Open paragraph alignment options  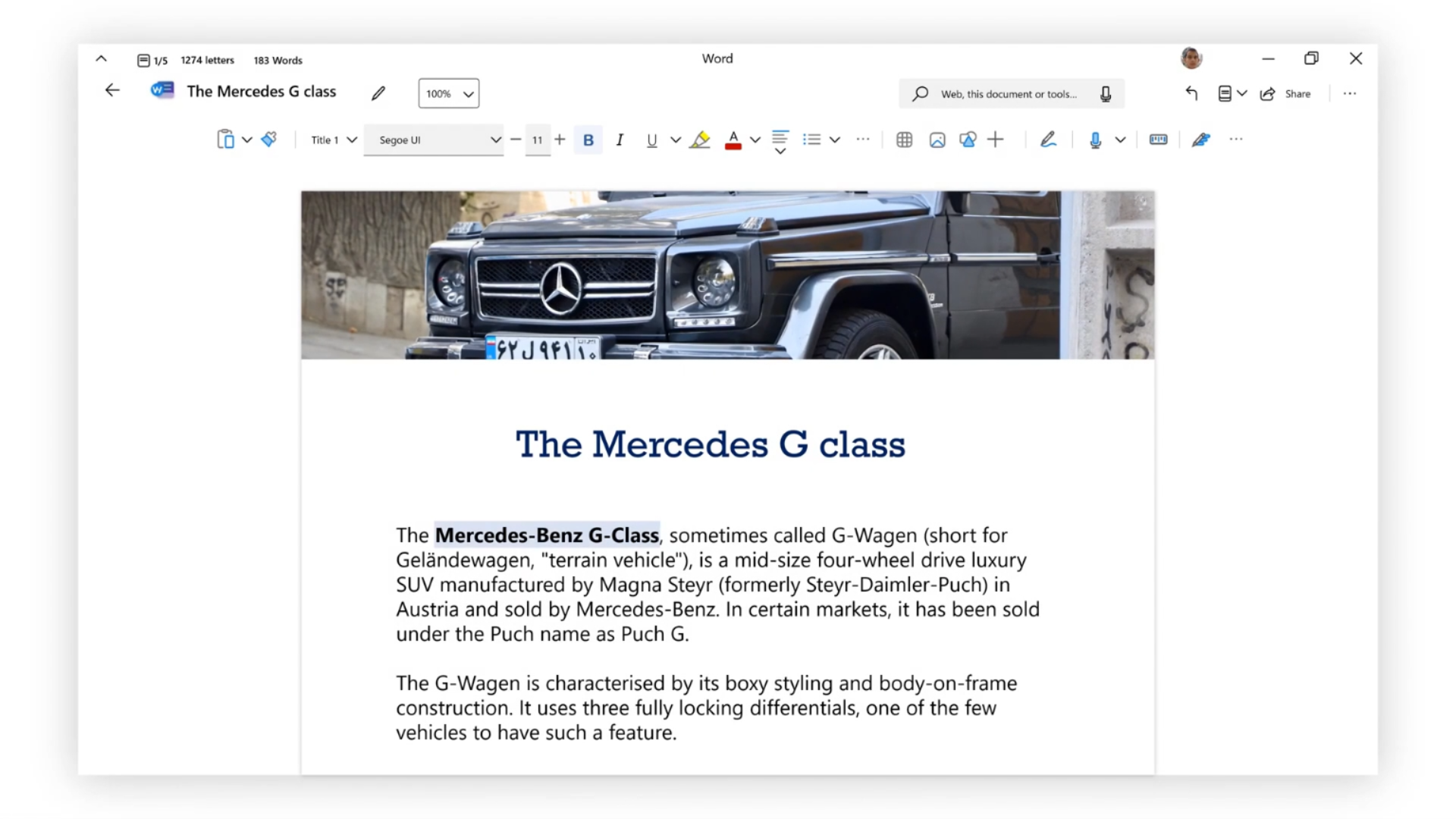[x=780, y=142]
